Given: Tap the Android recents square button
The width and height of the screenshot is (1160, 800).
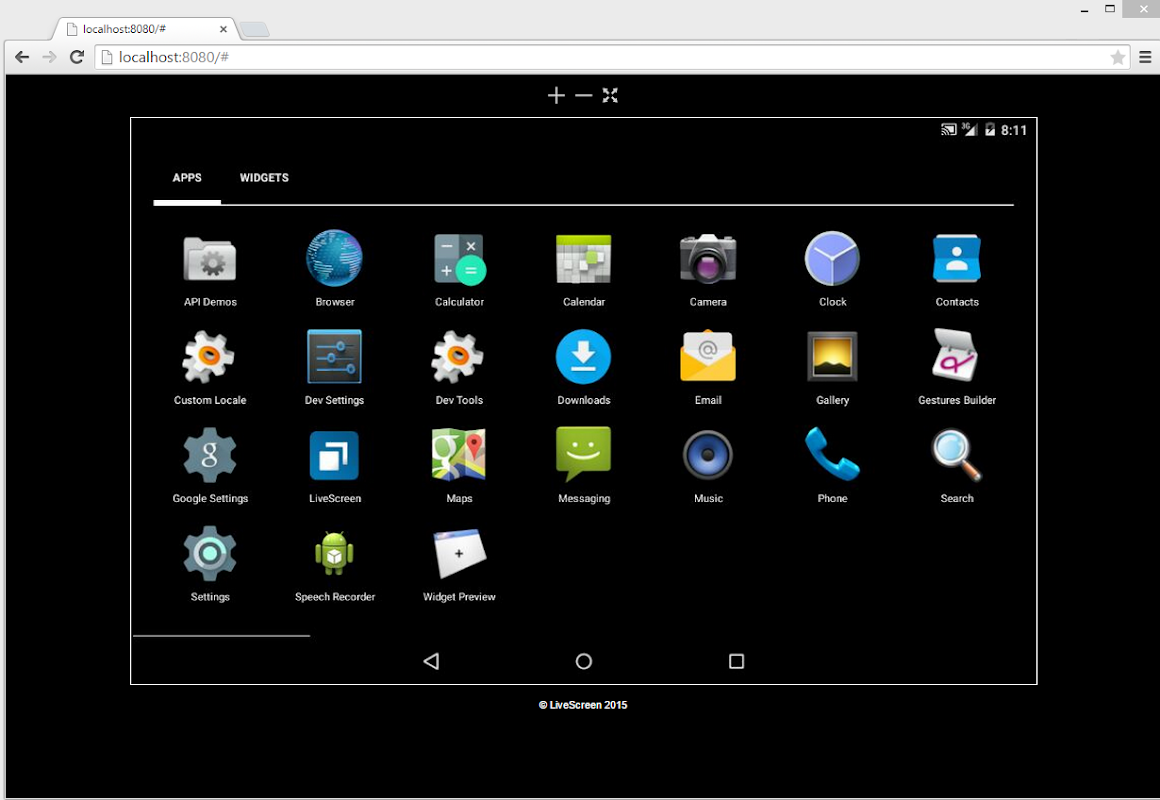Looking at the screenshot, I should coord(736,661).
